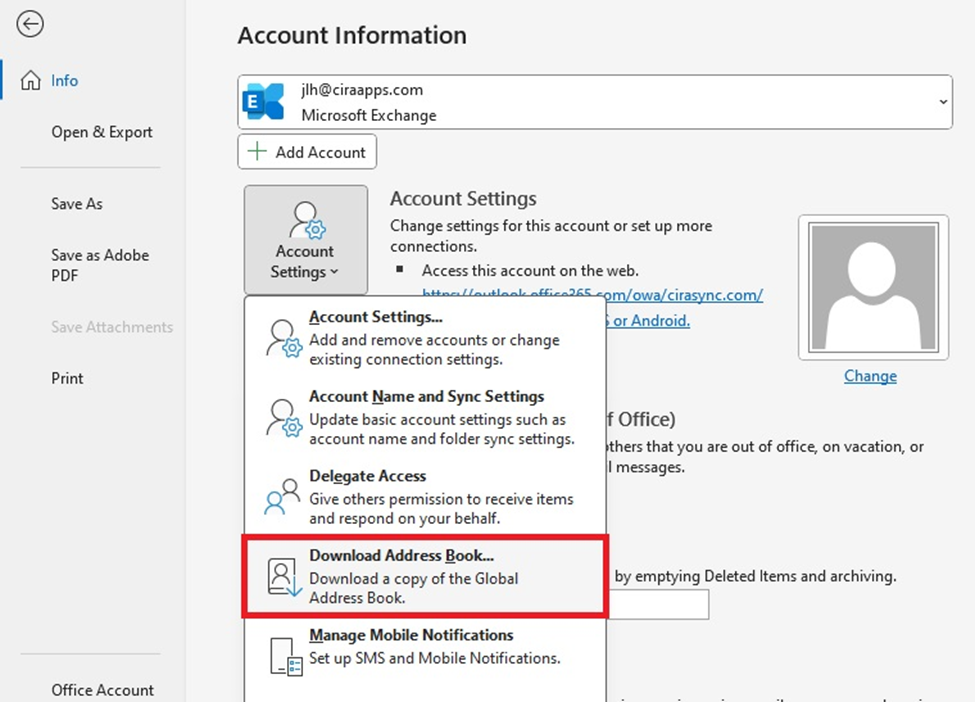Image resolution: width=975 pixels, height=702 pixels.
Task: Click the mailbox size bar behind the menu
Action: tap(658, 604)
